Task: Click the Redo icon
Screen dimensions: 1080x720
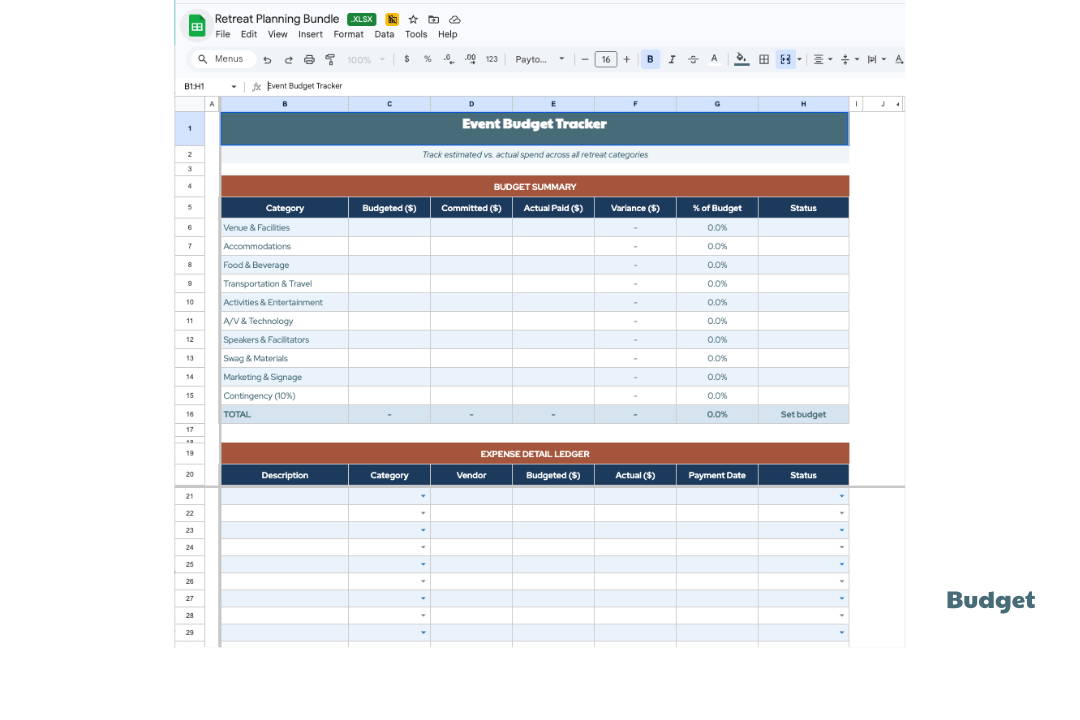Action: (x=289, y=59)
